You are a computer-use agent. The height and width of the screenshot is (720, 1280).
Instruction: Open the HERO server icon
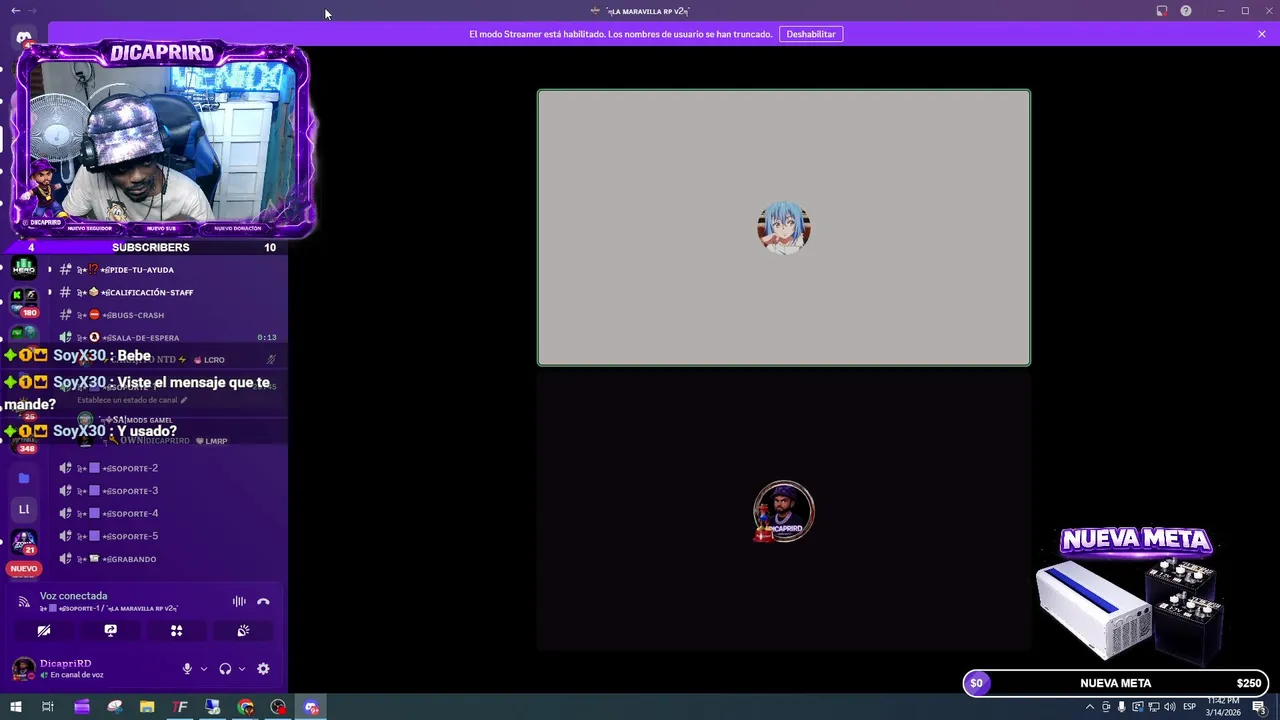pyautogui.click(x=24, y=267)
